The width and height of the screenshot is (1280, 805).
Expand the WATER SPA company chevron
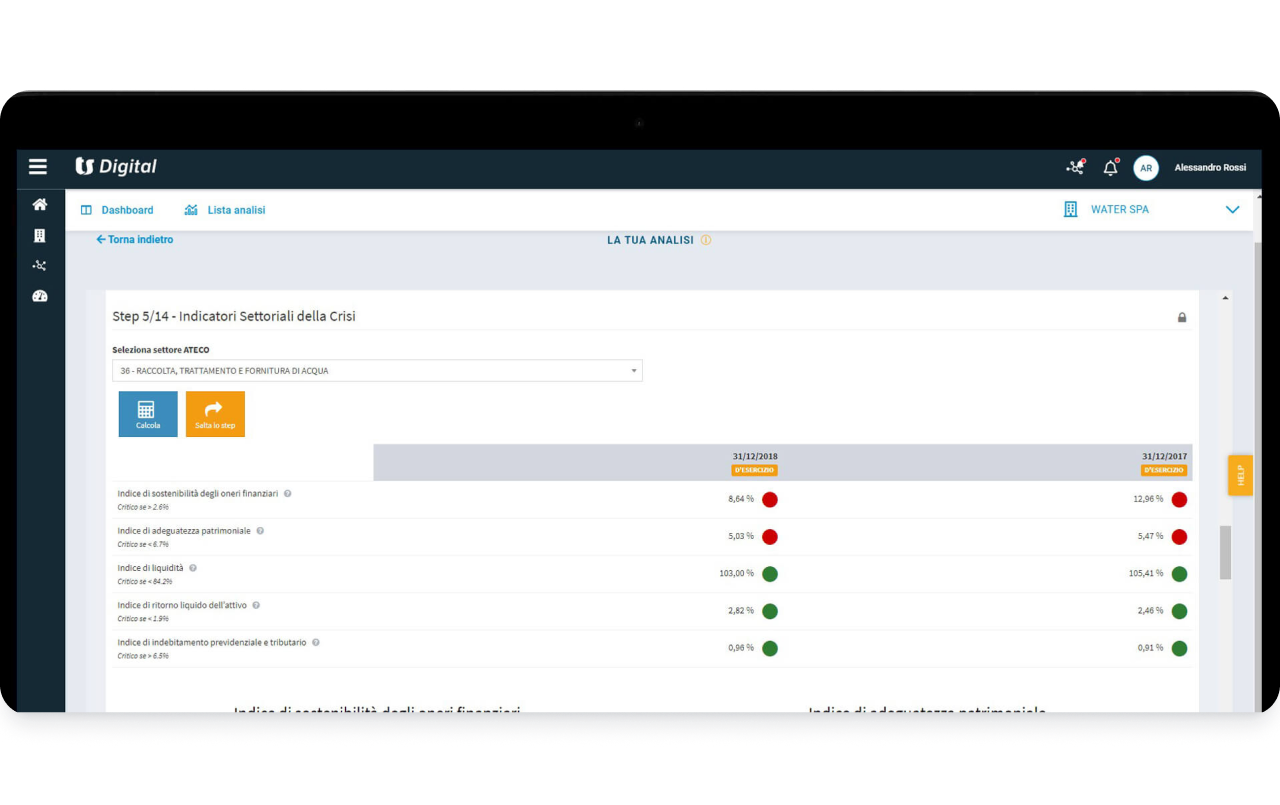[1232, 210]
